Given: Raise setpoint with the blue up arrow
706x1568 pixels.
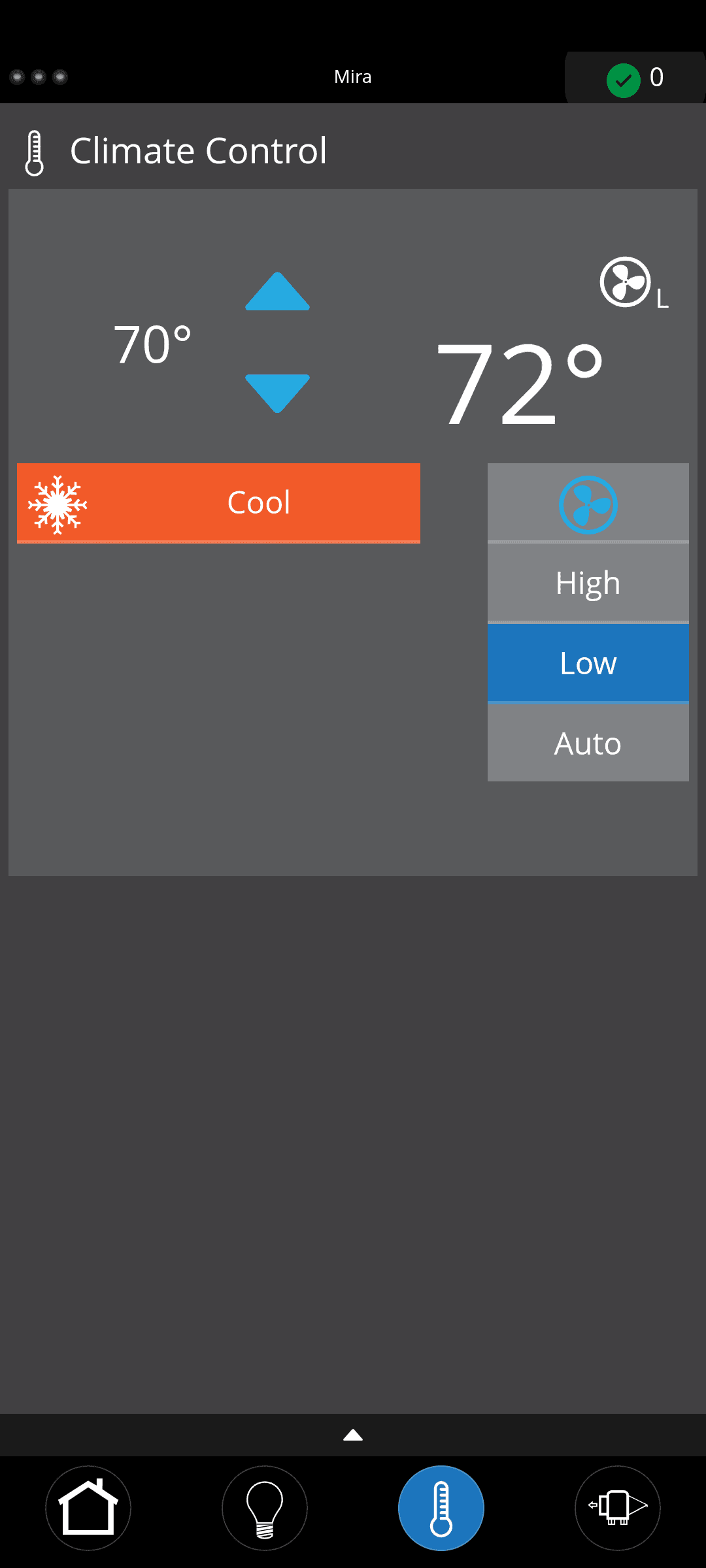Looking at the screenshot, I should click(x=277, y=293).
